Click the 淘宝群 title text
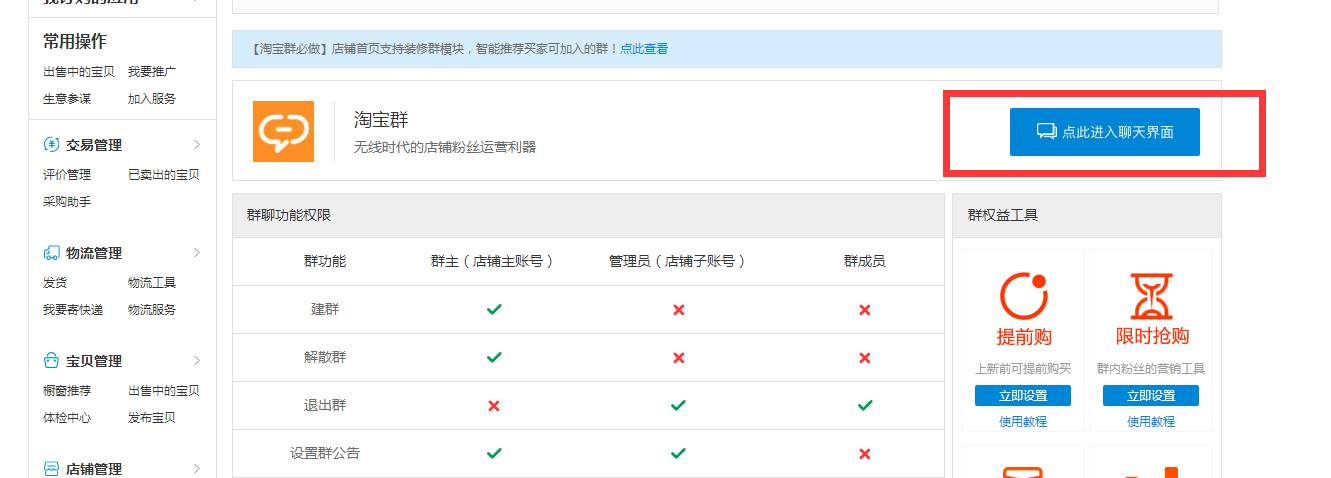 click(x=382, y=119)
